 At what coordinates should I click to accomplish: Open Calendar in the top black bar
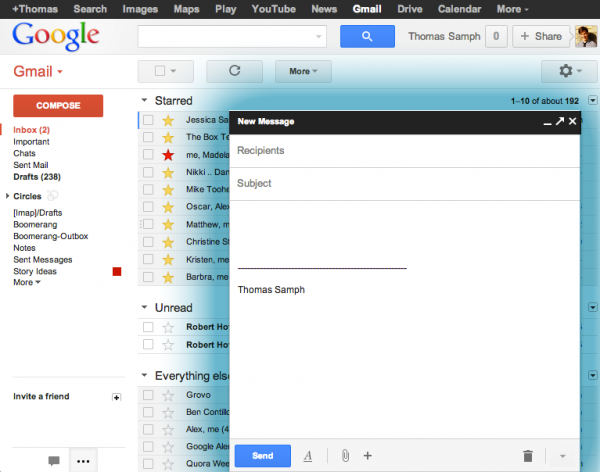(459, 9)
